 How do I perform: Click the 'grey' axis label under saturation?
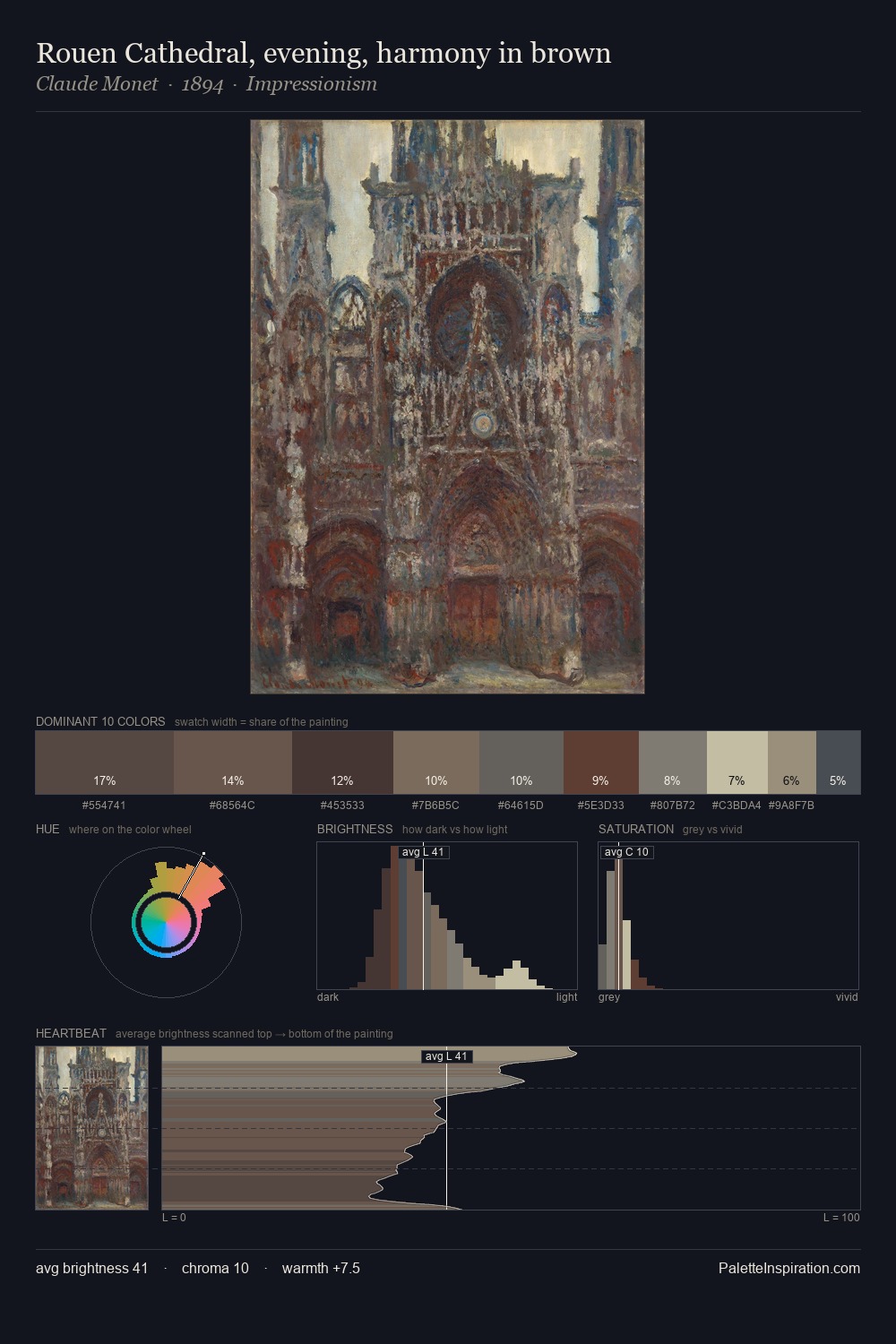tap(609, 997)
